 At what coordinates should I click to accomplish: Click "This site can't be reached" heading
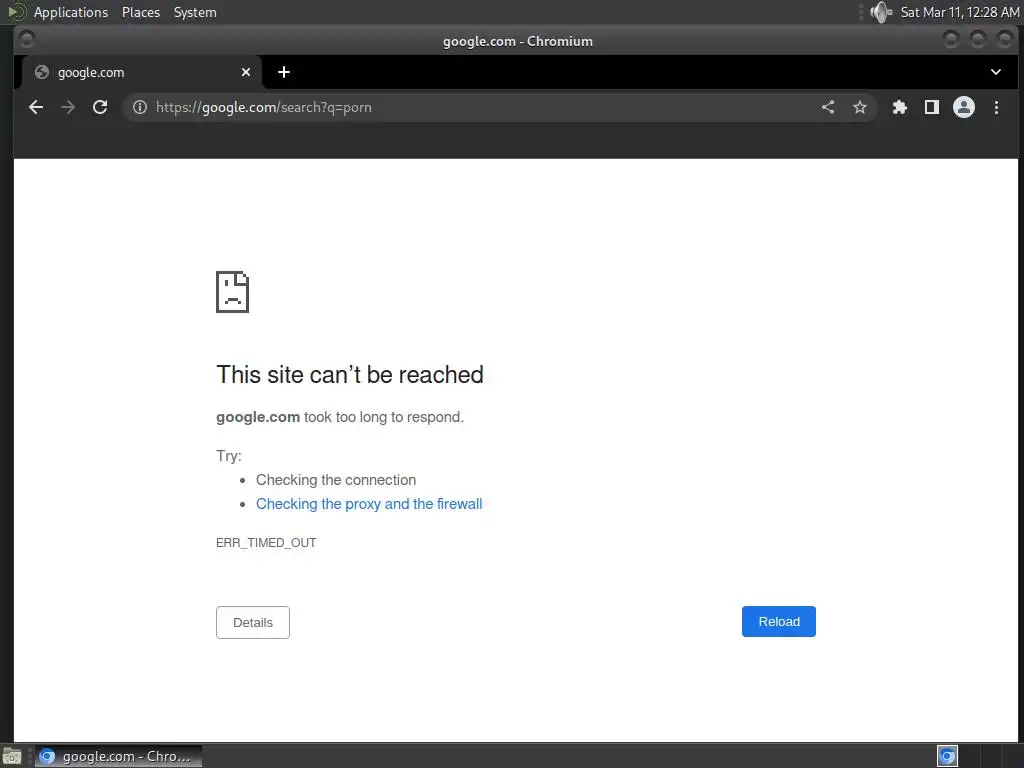(x=350, y=375)
